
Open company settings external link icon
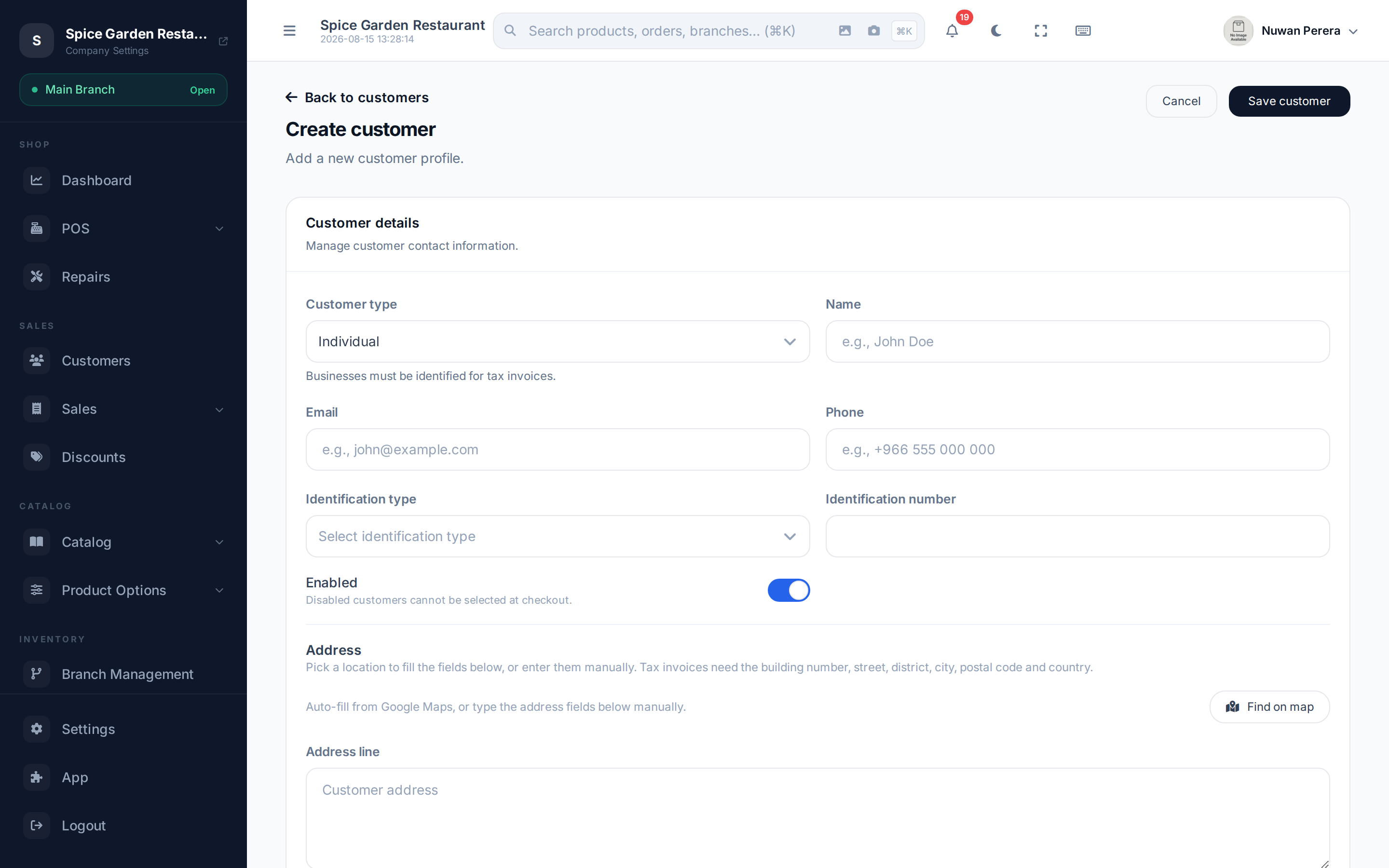(223, 41)
